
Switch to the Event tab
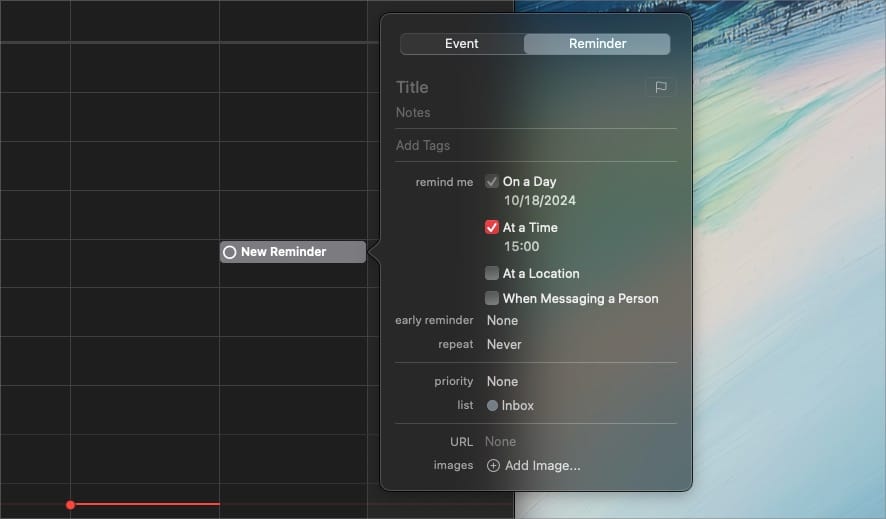point(462,43)
